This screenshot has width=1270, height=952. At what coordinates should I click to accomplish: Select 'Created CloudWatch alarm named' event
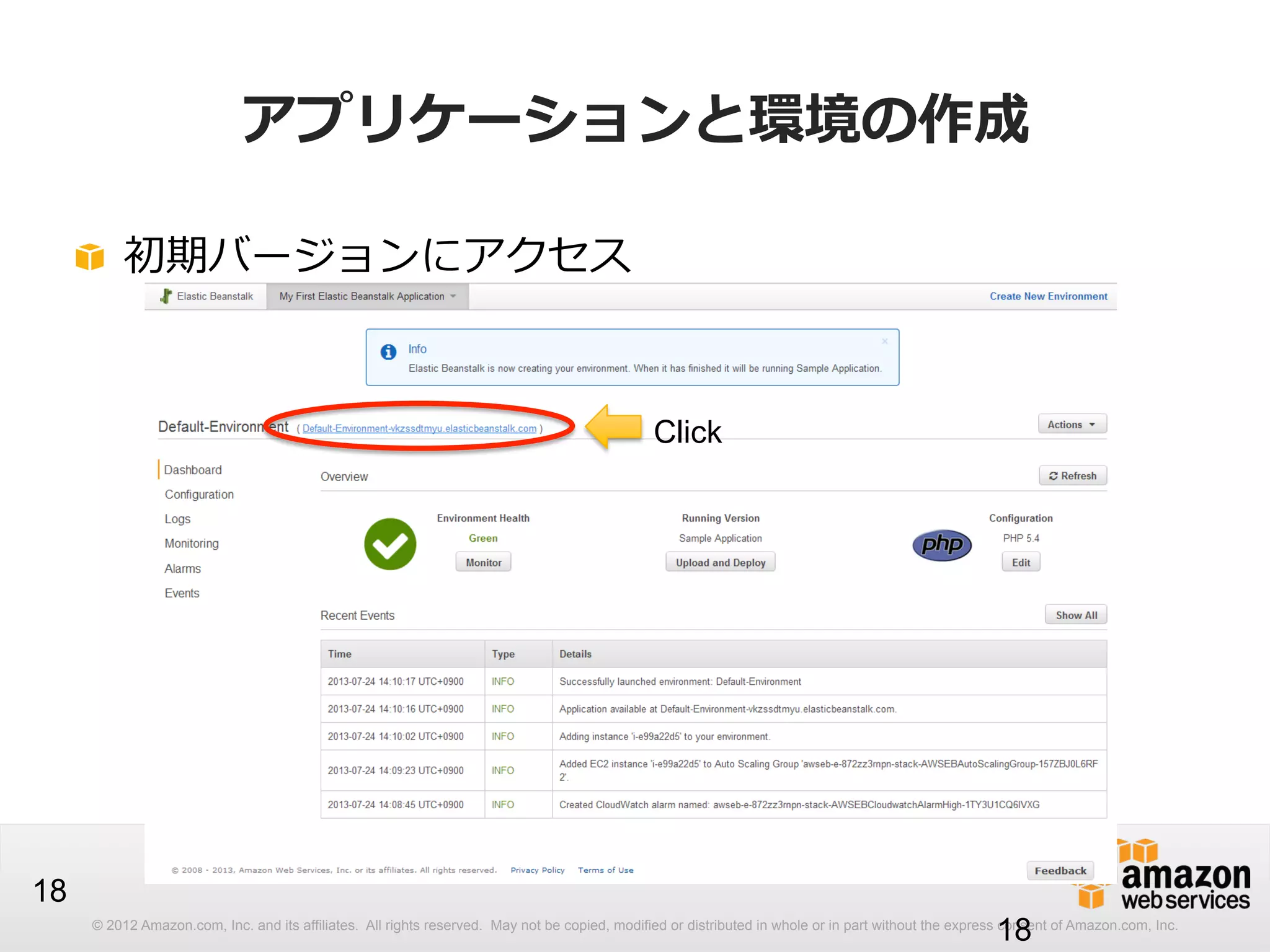(x=713, y=804)
